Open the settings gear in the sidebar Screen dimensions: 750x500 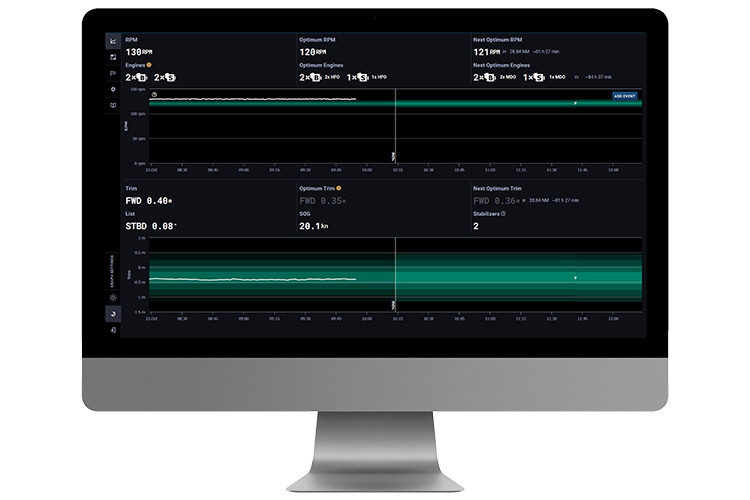point(113,89)
